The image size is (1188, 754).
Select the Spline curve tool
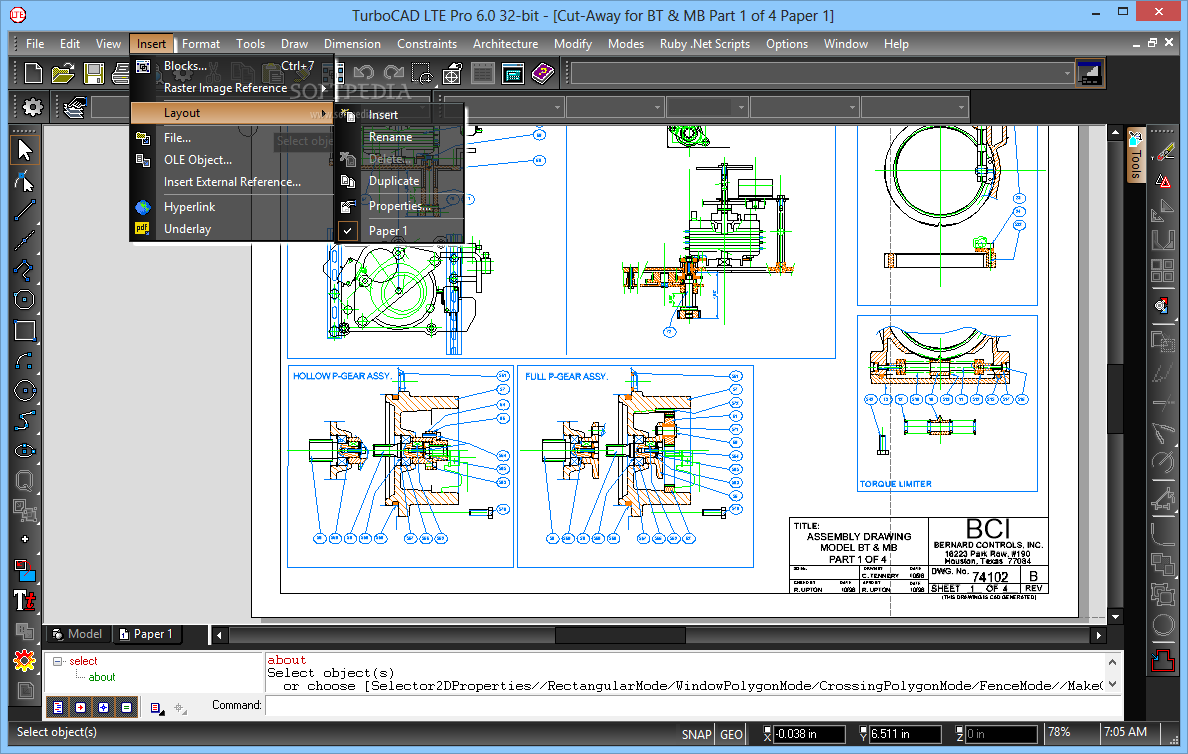click(x=25, y=421)
